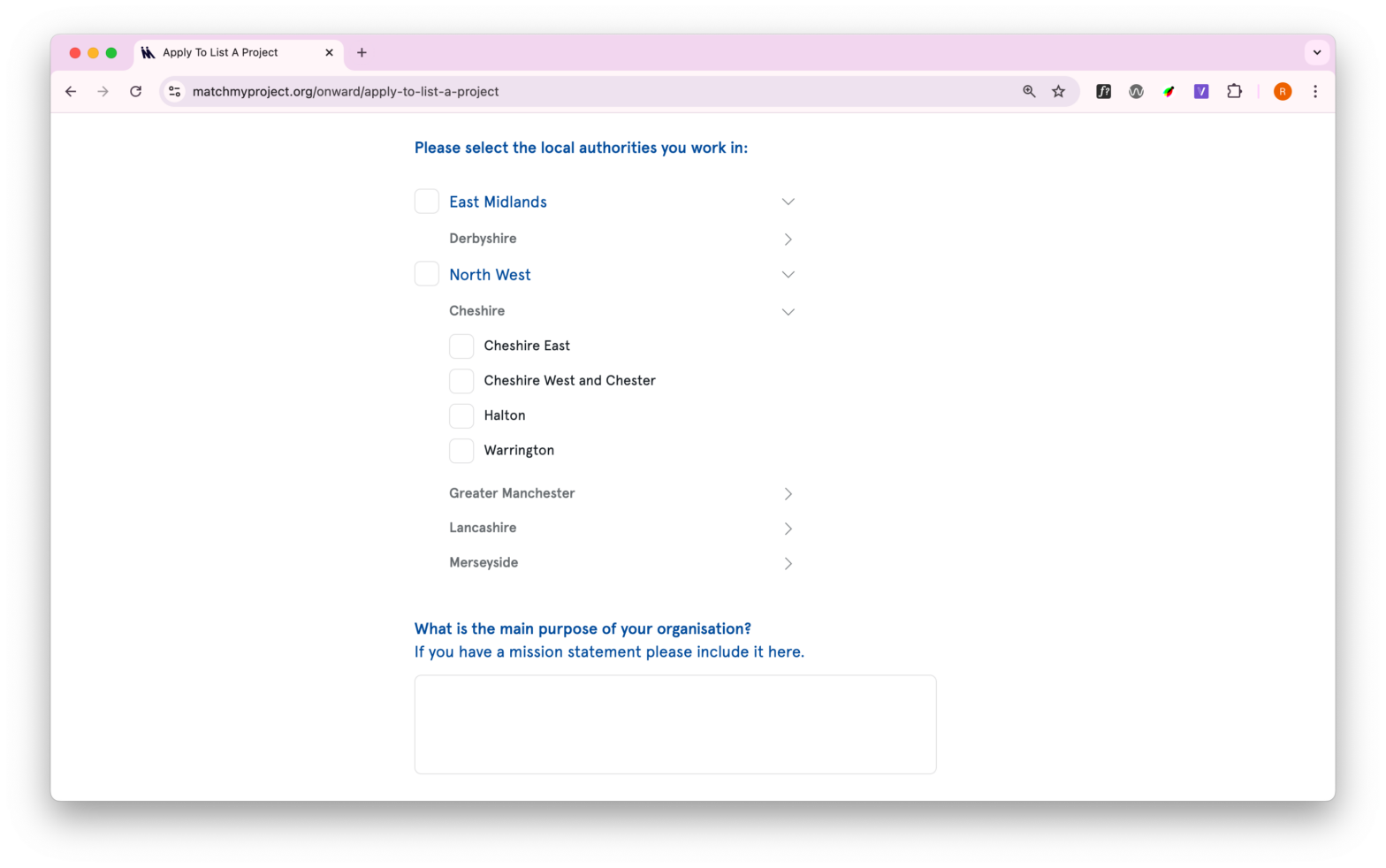Click the forward navigation arrow
The height and width of the screenshot is (868, 1386).
(103, 91)
